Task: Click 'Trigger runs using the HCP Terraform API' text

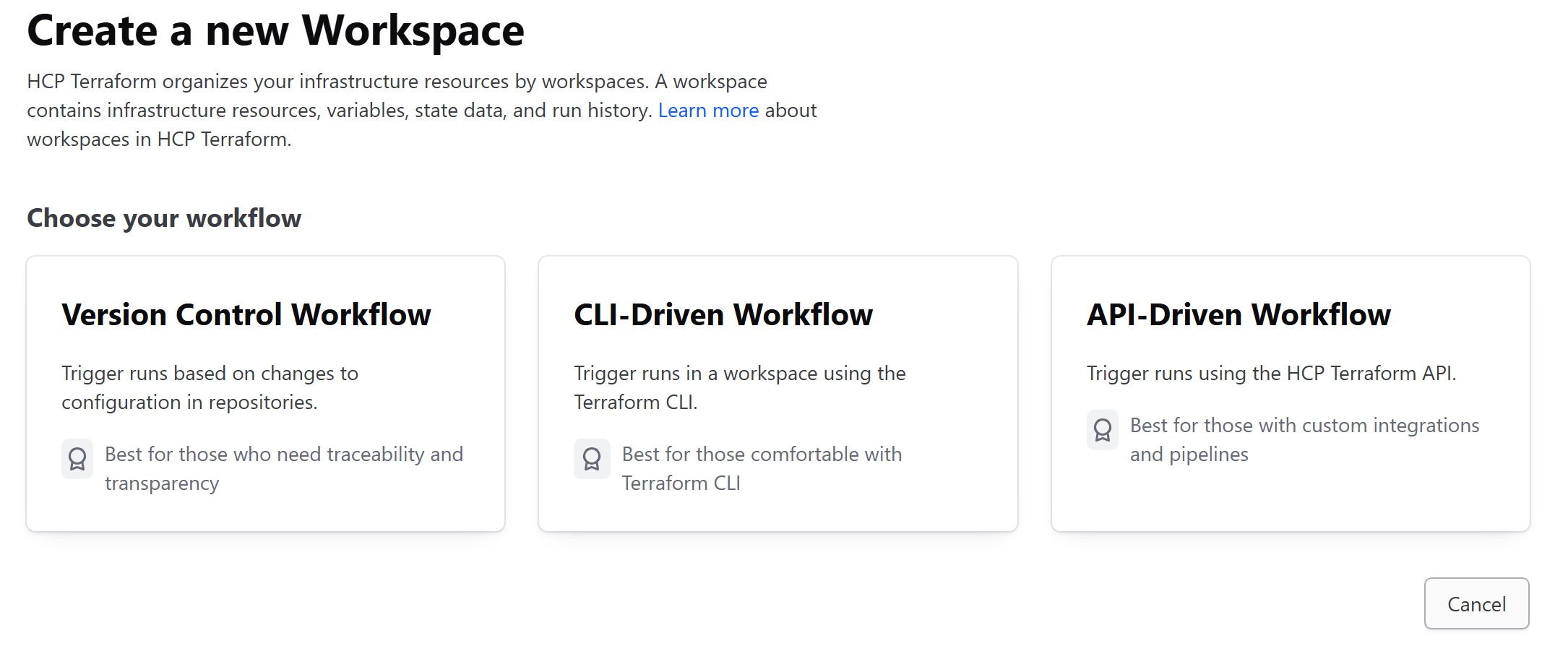Action: [x=1271, y=374]
